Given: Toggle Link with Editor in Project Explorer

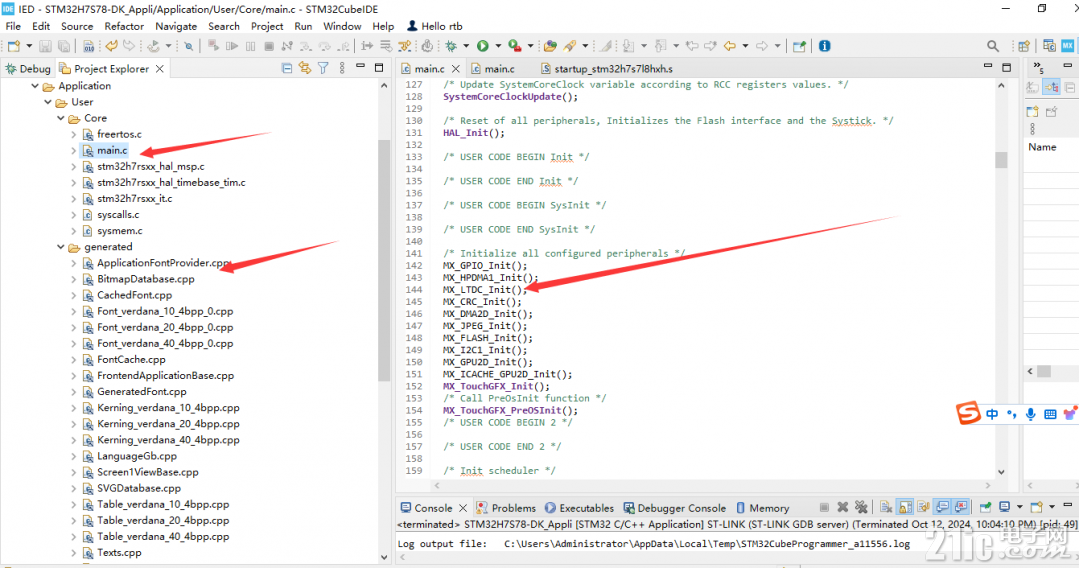Looking at the screenshot, I should click(305, 68).
